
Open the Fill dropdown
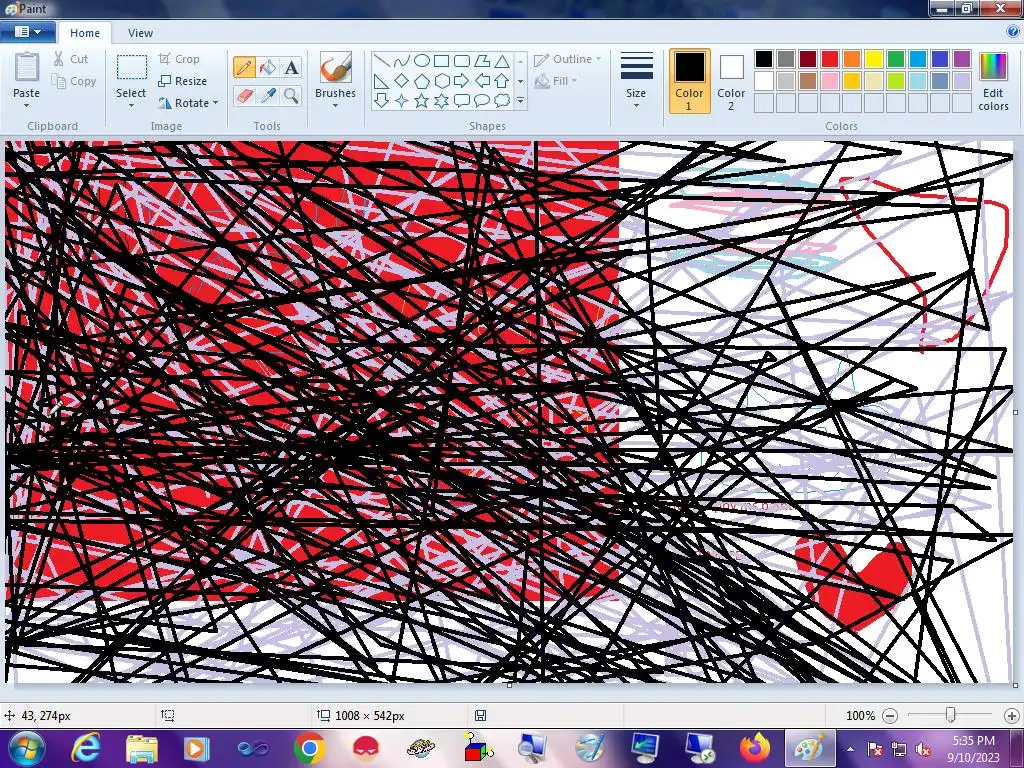[556, 81]
